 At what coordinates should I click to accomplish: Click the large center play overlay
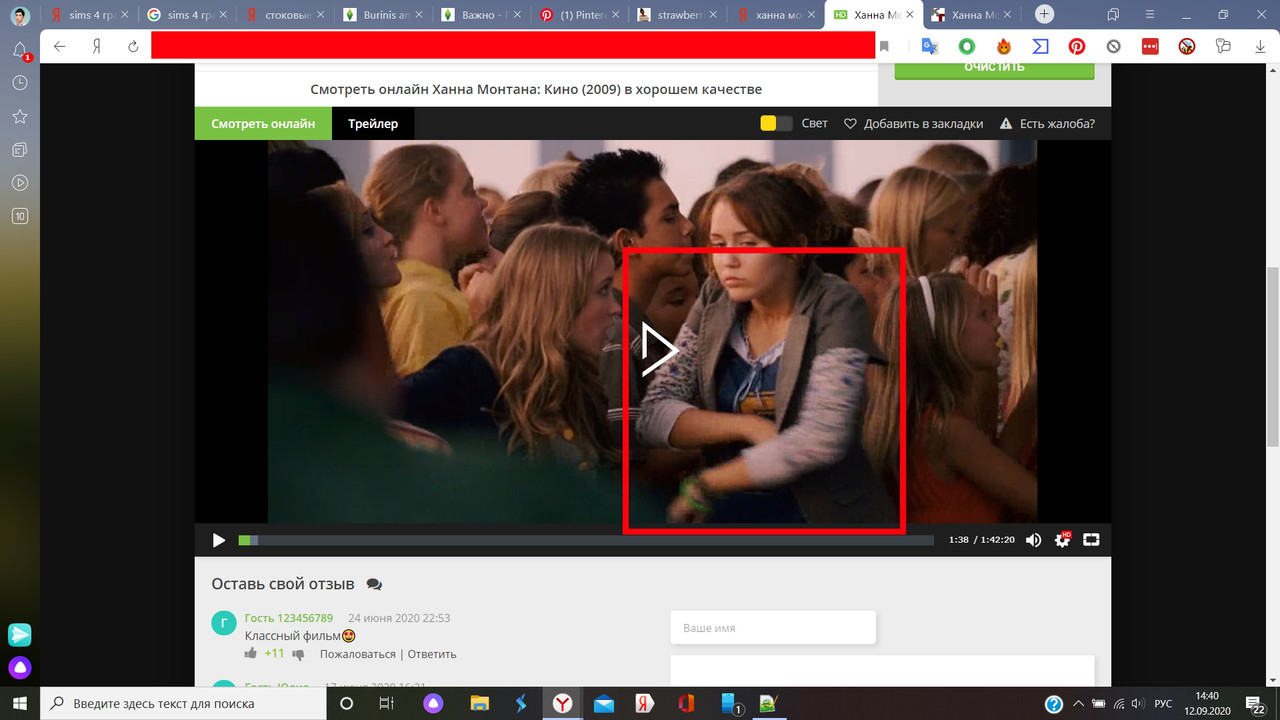(659, 350)
